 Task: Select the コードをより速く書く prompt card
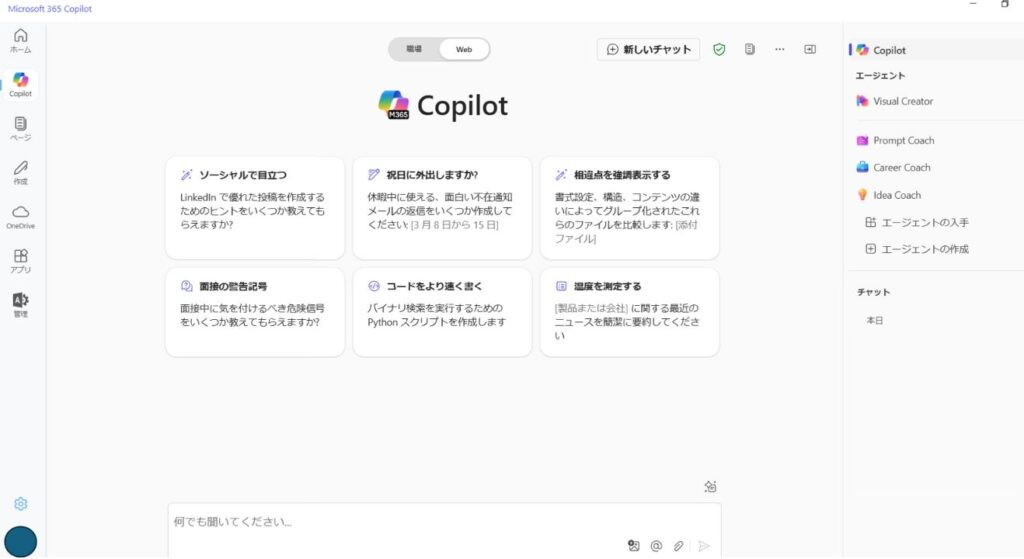tap(442, 312)
